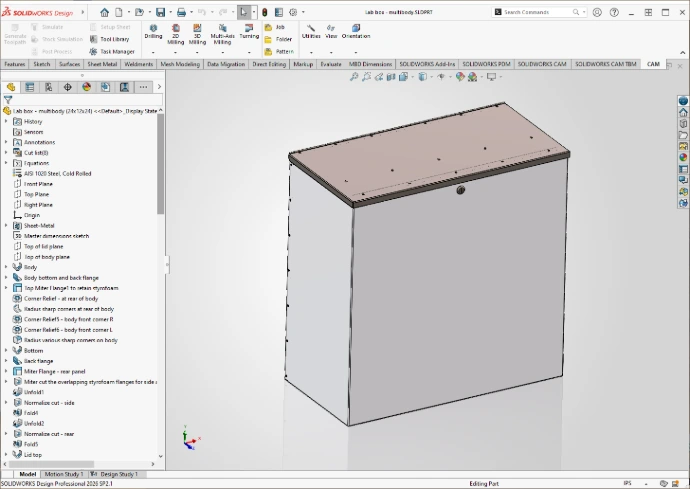Image resolution: width=690 pixels, height=489 pixels.
Task: Switch to FeatureManager design tree tab
Action: click(11, 87)
